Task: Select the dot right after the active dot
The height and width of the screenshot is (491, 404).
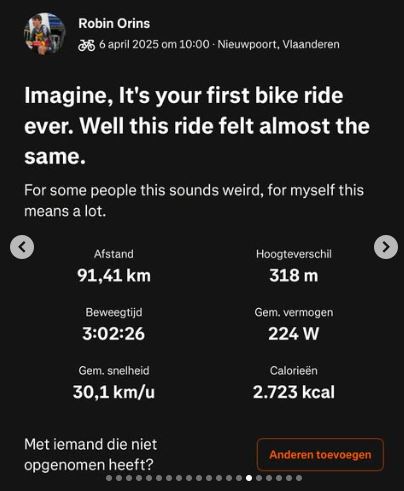Action: [259, 478]
